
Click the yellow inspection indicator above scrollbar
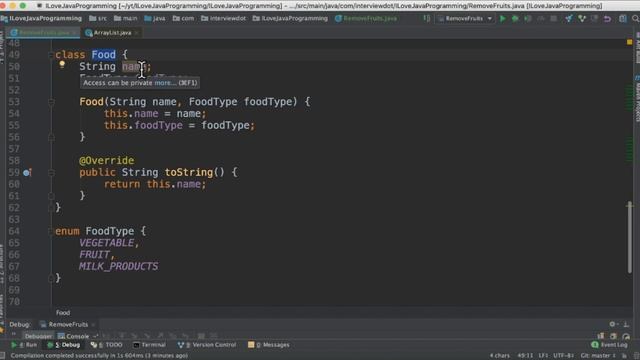coord(629,42)
